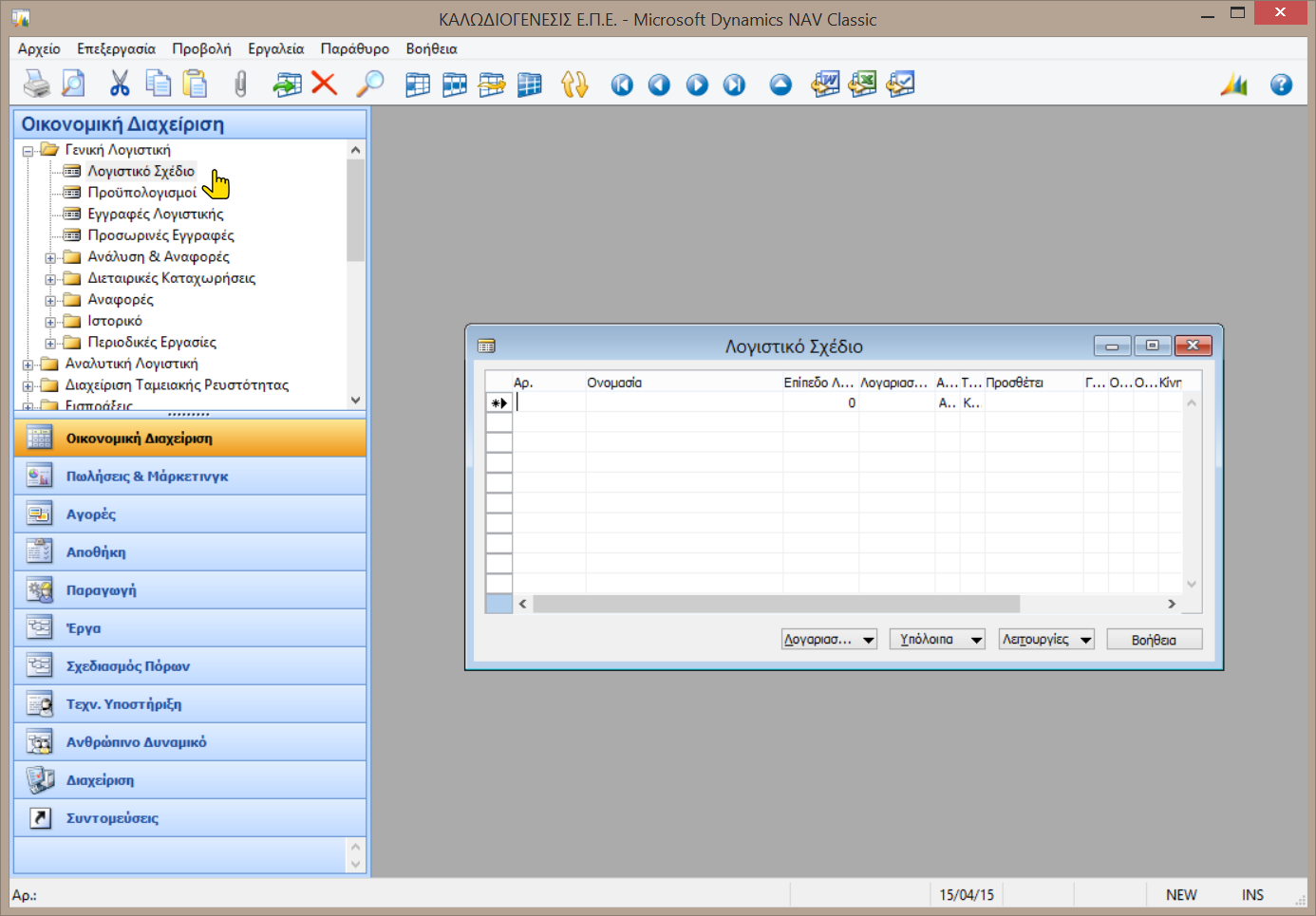Send to Microsoft Excel icon
Viewport: 1316px width, 916px height.
[x=862, y=84]
